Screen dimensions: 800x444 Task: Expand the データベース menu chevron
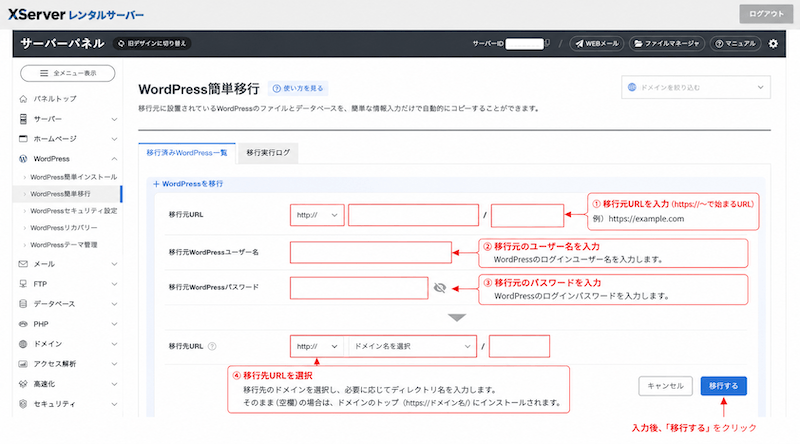pos(114,304)
